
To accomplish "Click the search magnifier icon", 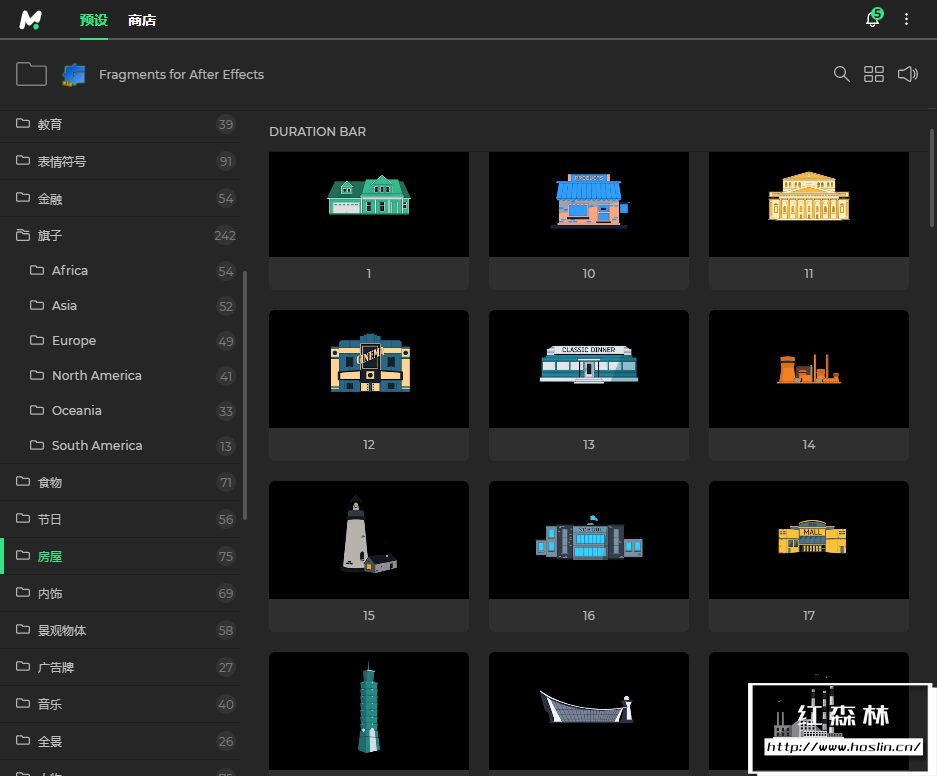I will point(842,74).
